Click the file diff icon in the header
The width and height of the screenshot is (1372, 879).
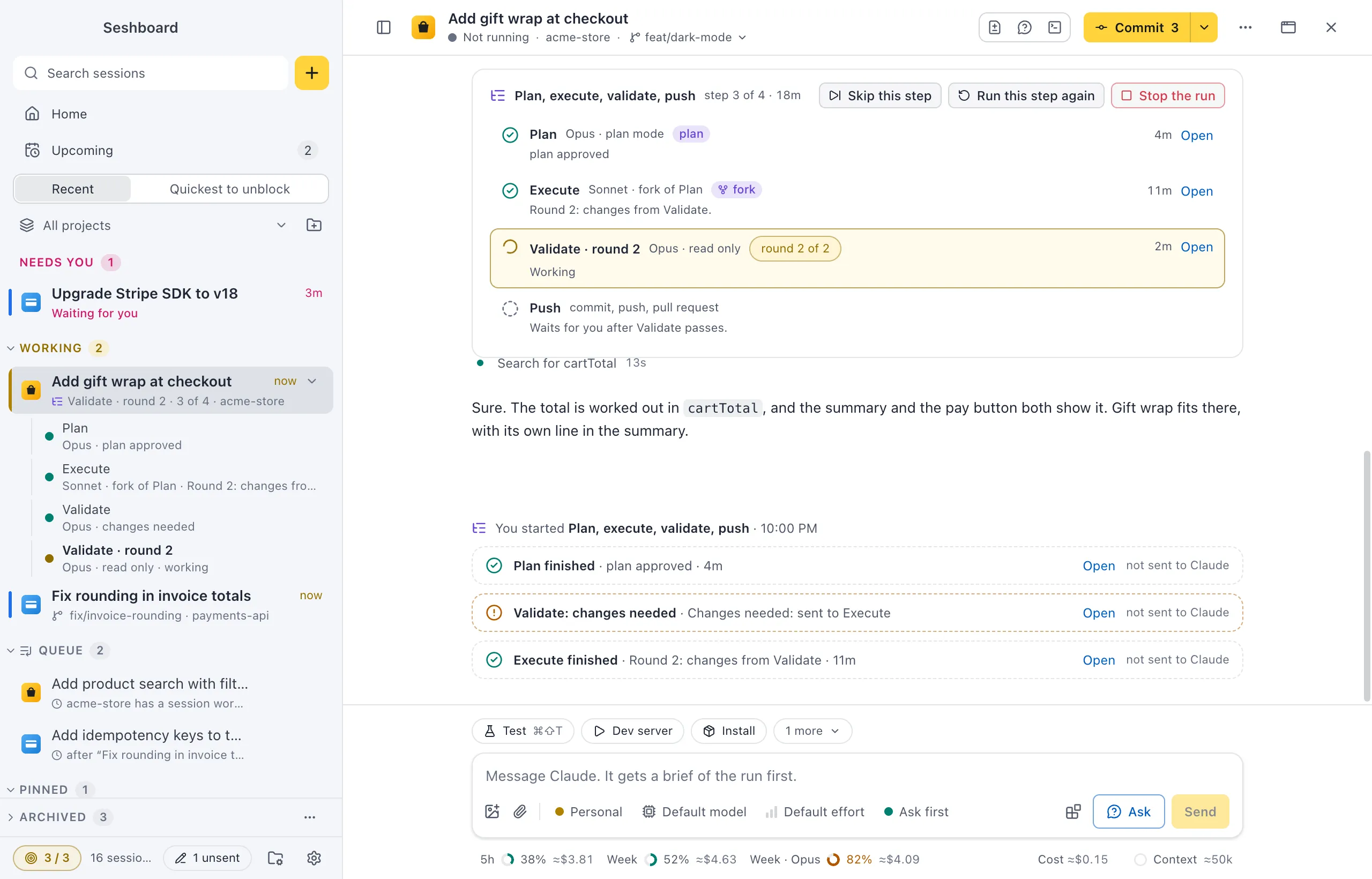[x=995, y=27]
